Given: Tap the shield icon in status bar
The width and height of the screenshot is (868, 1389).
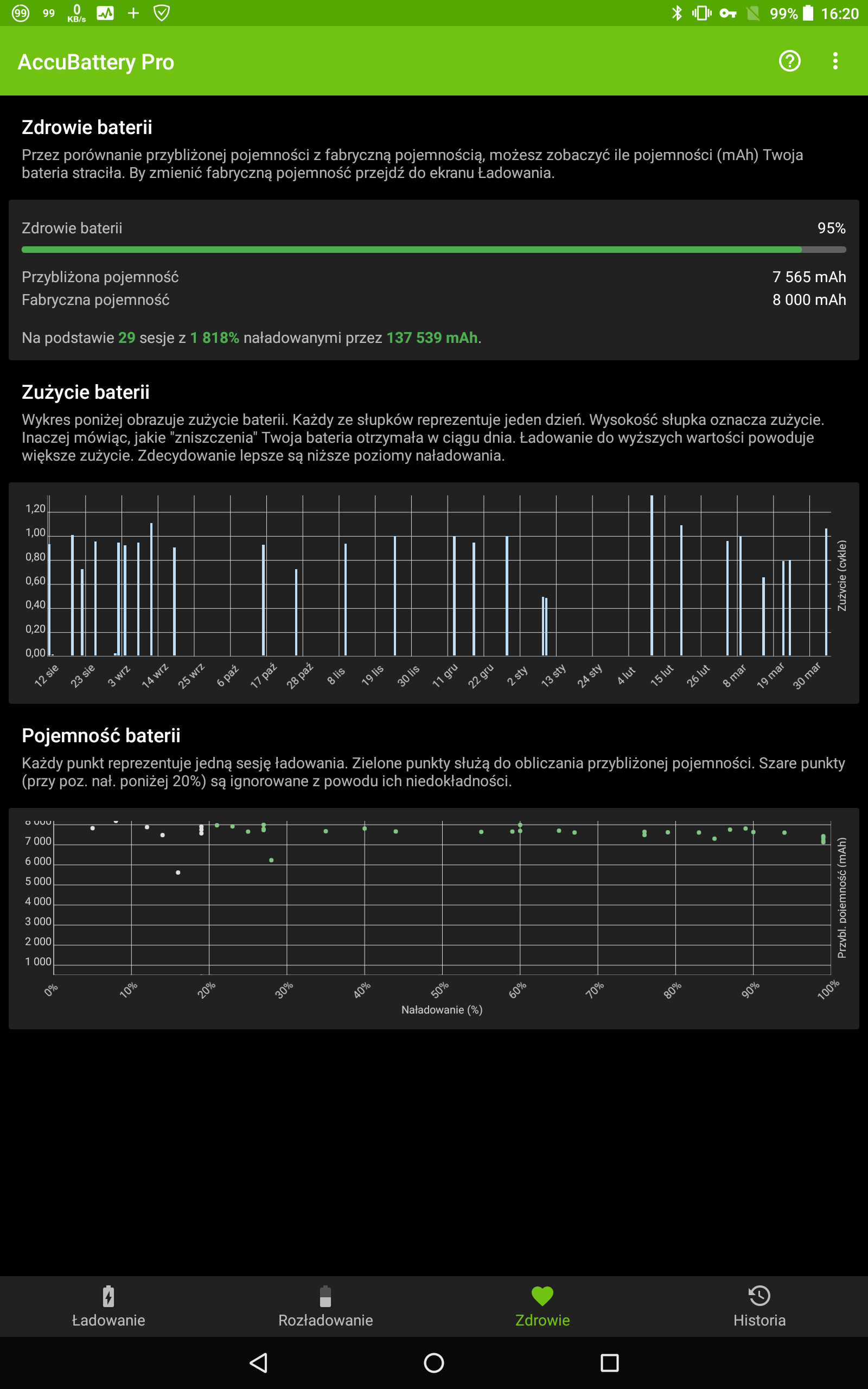Looking at the screenshot, I should (162, 13).
